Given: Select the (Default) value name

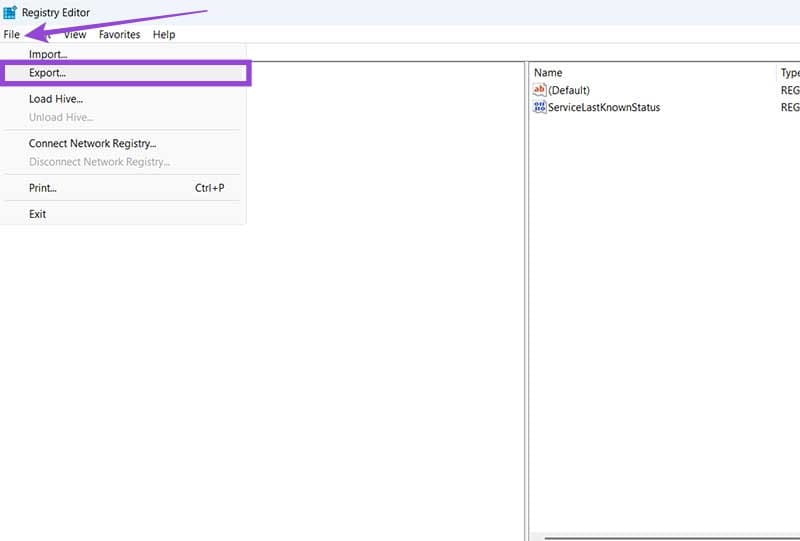Looking at the screenshot, I should (x=569, y=90).
